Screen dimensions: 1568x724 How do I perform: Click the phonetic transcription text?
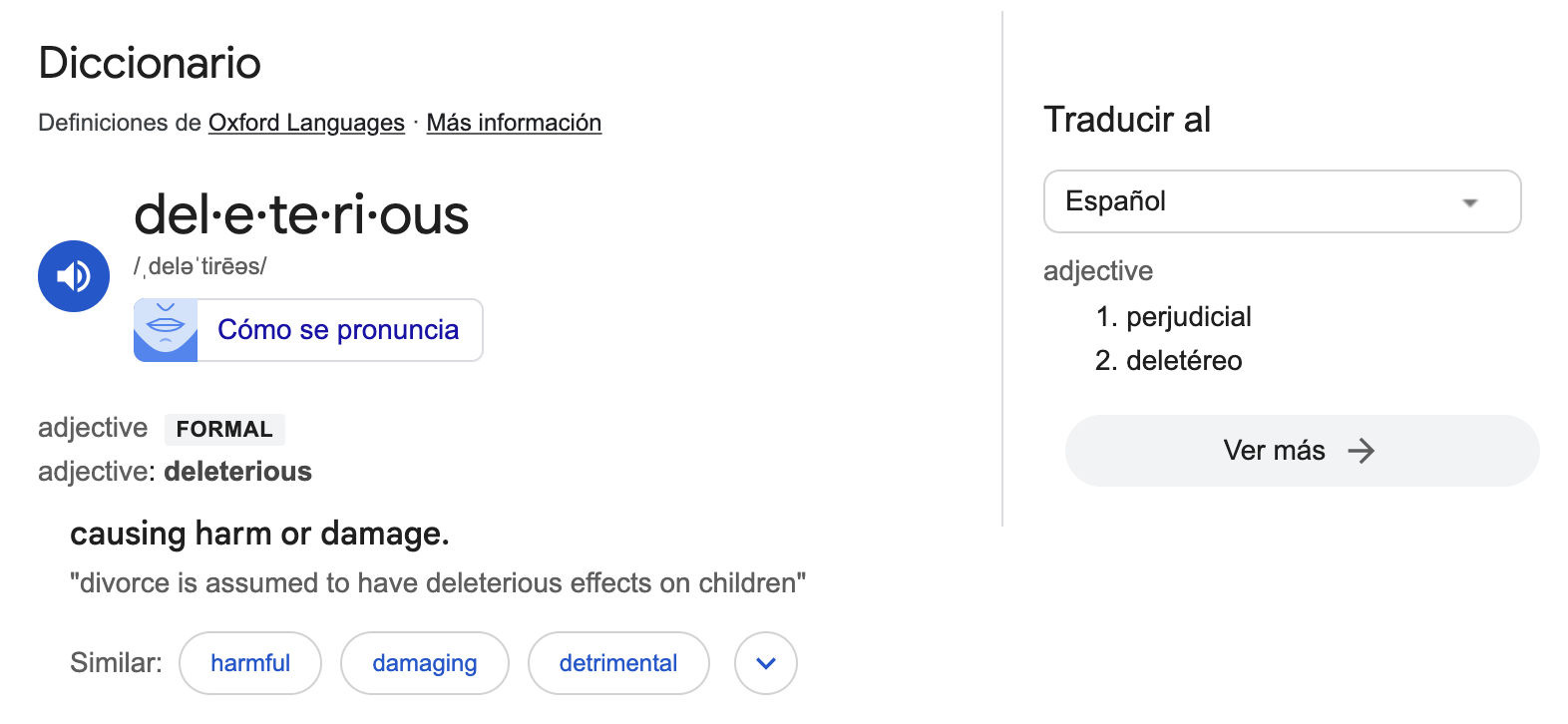coord(200,266)
